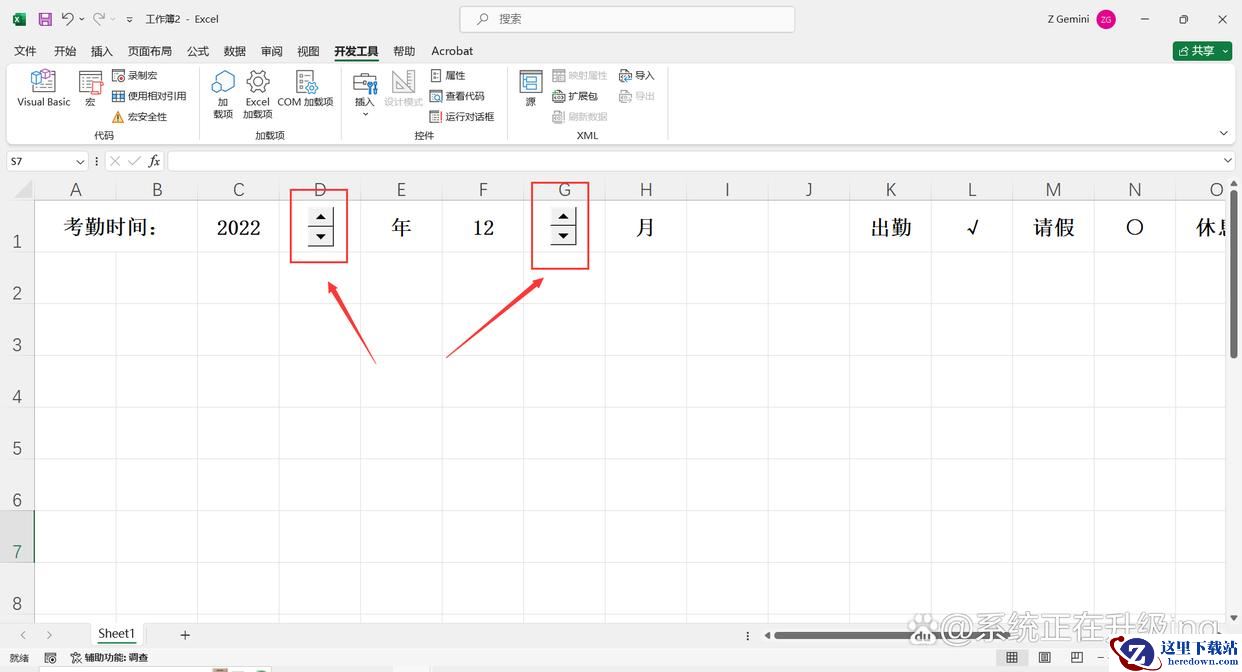Increase the year with spinner up arrow
The height and width of the screenshot is (672, 1242).
[x=320, y=217]
